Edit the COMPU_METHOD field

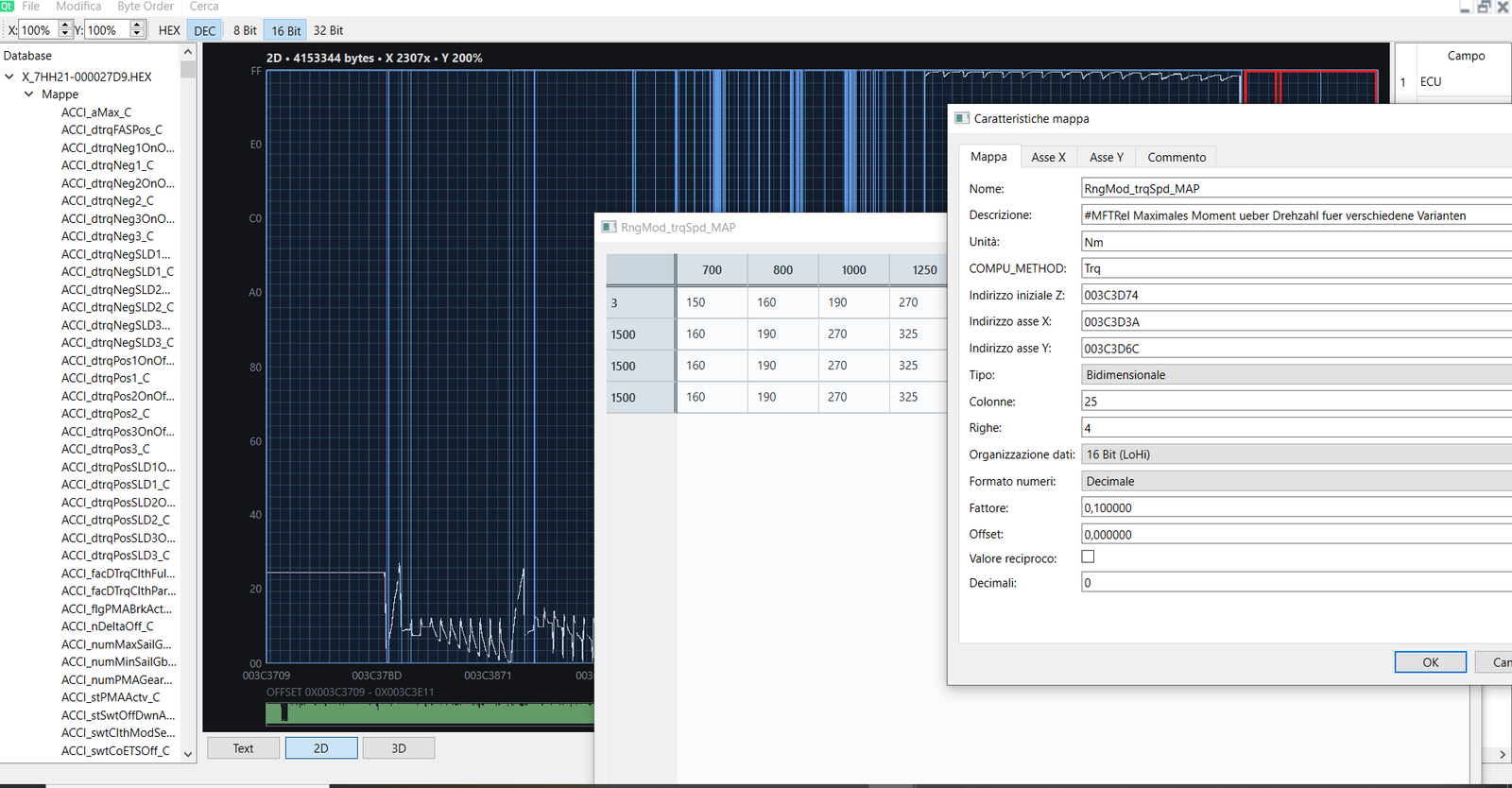[1296, 268]
